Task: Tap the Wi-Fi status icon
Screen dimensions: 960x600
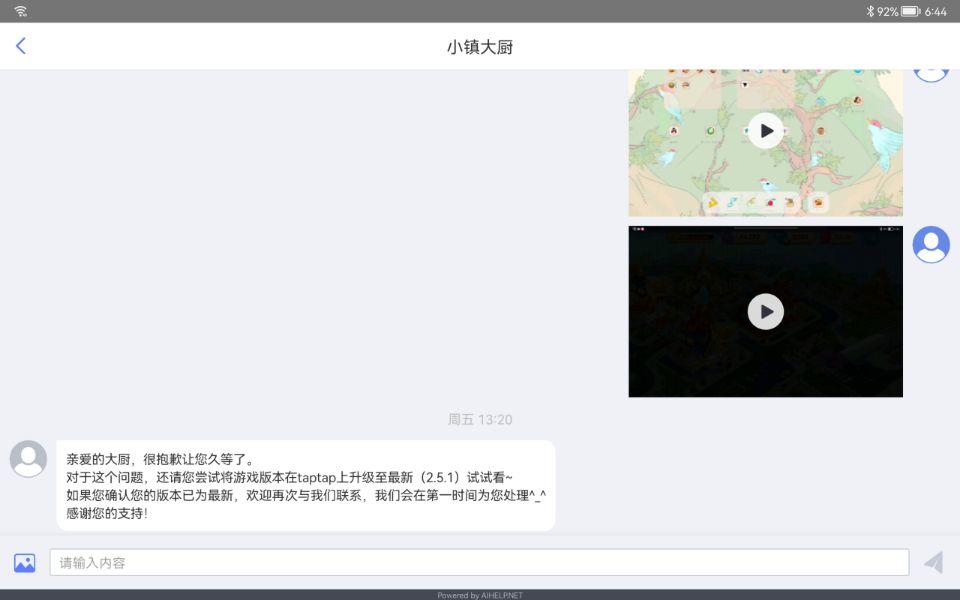Action: coord(20,11)
